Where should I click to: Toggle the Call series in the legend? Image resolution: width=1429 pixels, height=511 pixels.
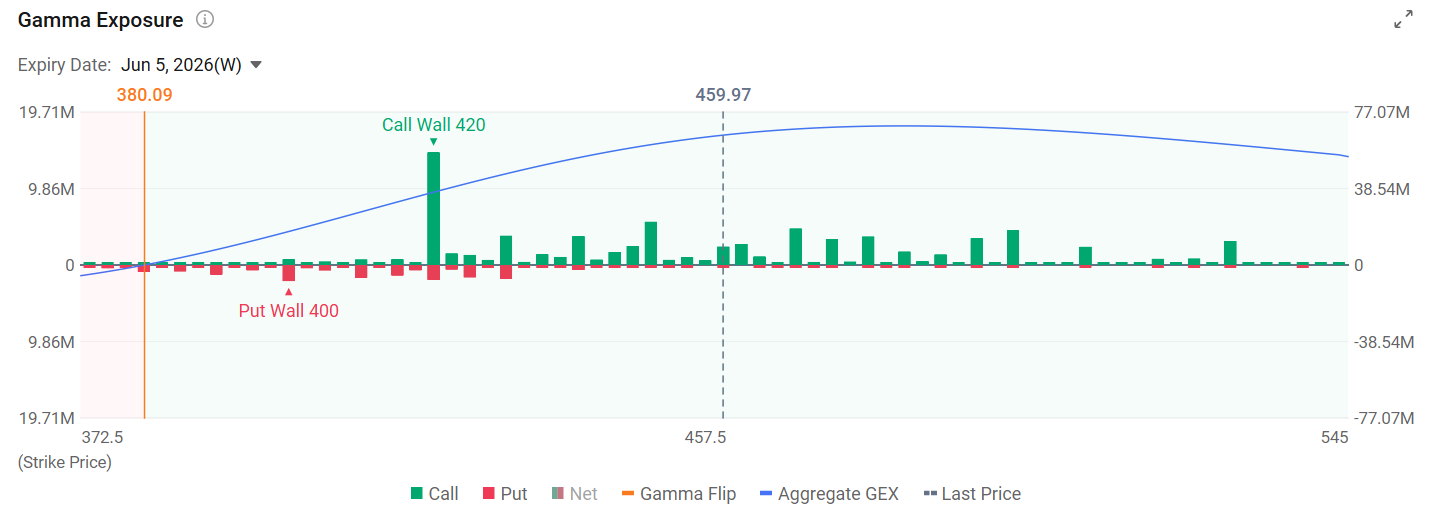[x=434, y=494]
